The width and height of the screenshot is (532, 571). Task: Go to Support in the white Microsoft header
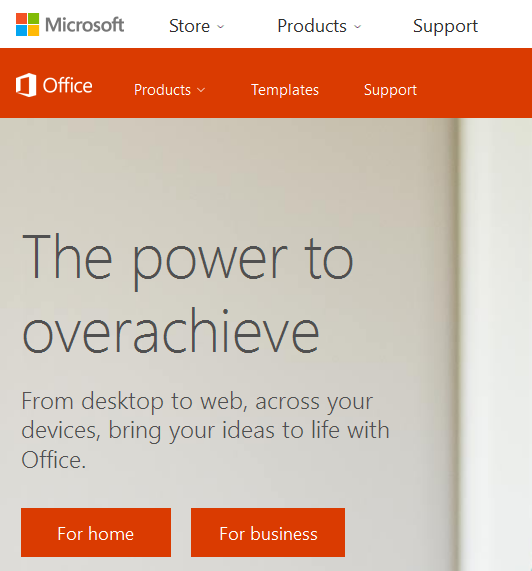(445, 26)
